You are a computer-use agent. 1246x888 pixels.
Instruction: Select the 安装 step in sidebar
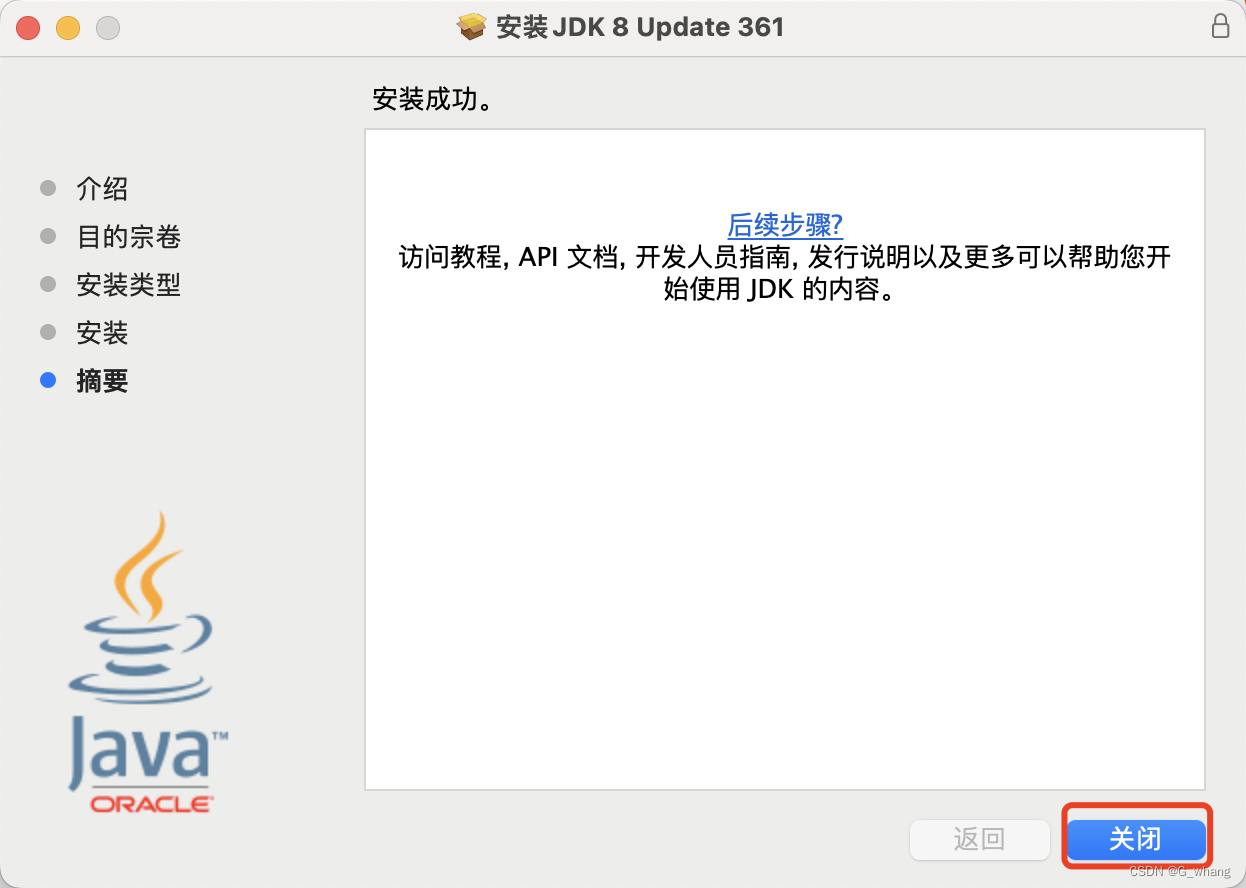[x=103, y=332]
